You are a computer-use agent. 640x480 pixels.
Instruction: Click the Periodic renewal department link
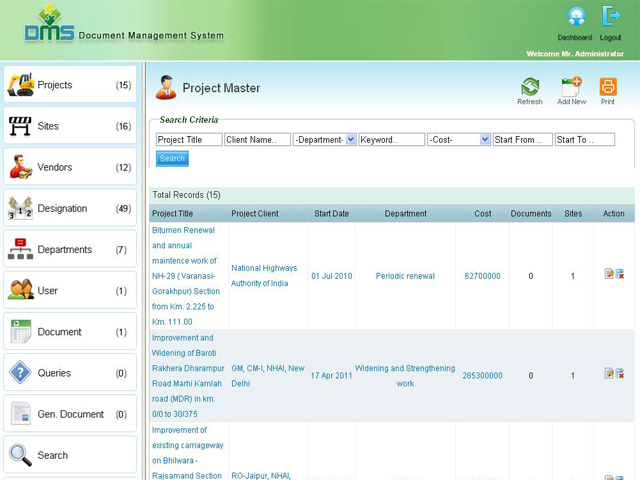coord(405,276)
